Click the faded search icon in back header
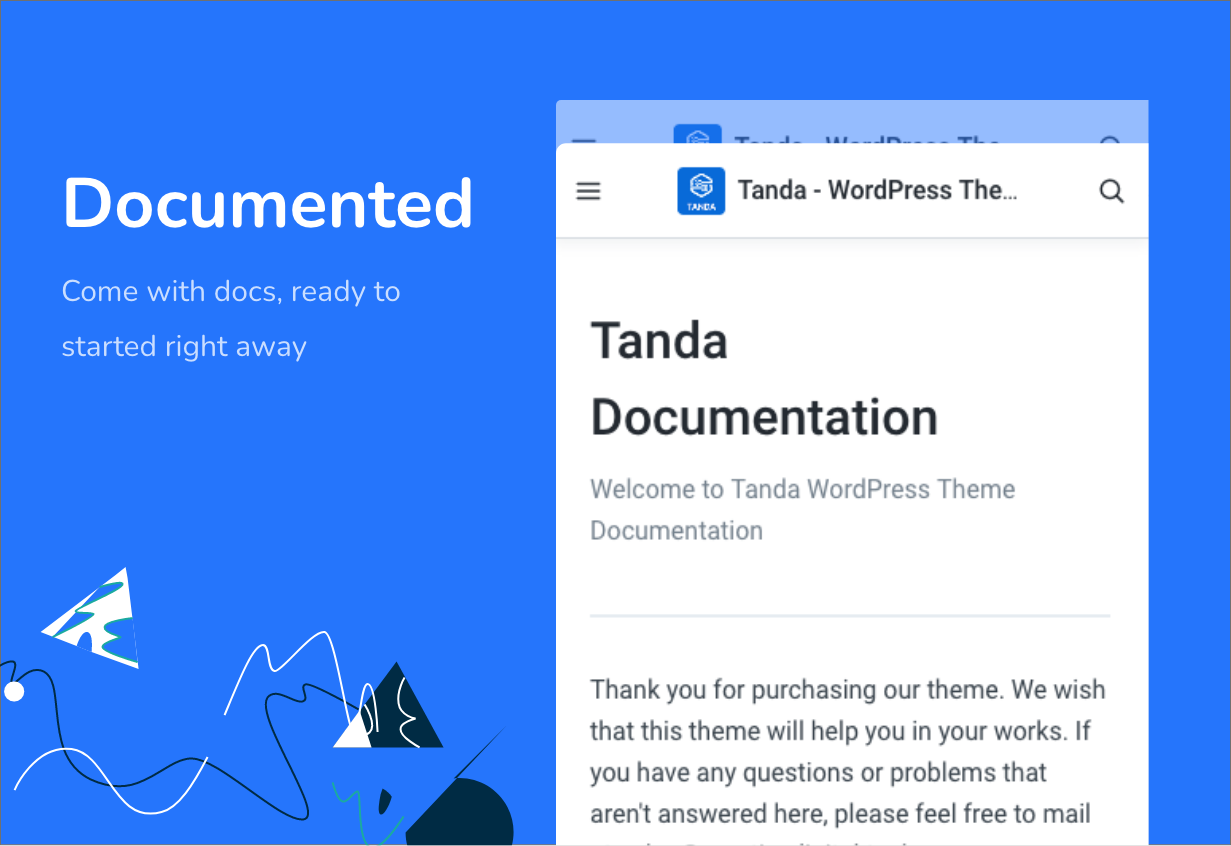This screenshot has width=1231, height=846. pos(1110,141)
